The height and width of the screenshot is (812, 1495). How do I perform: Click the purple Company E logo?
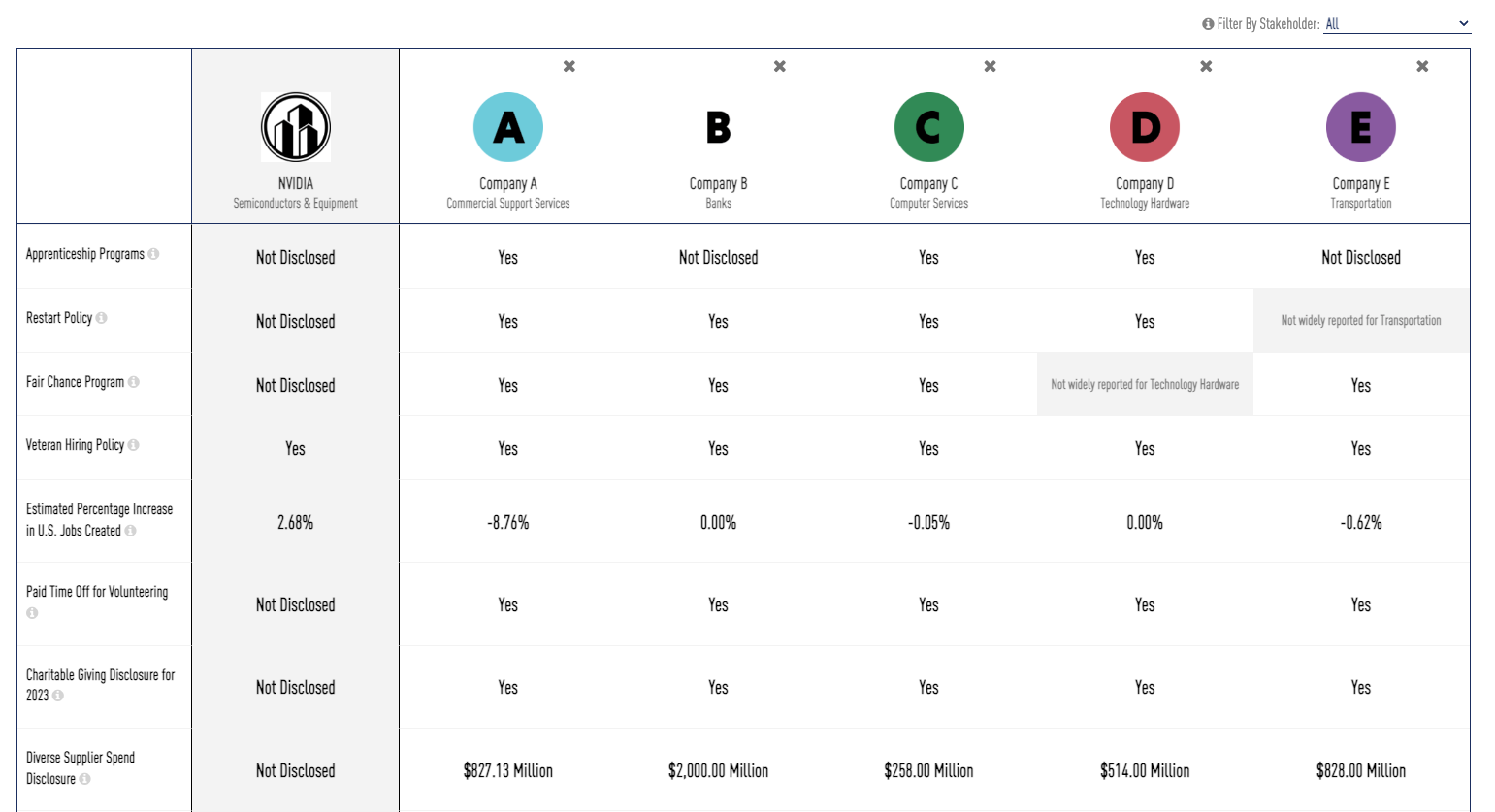tap(1360, 127)
